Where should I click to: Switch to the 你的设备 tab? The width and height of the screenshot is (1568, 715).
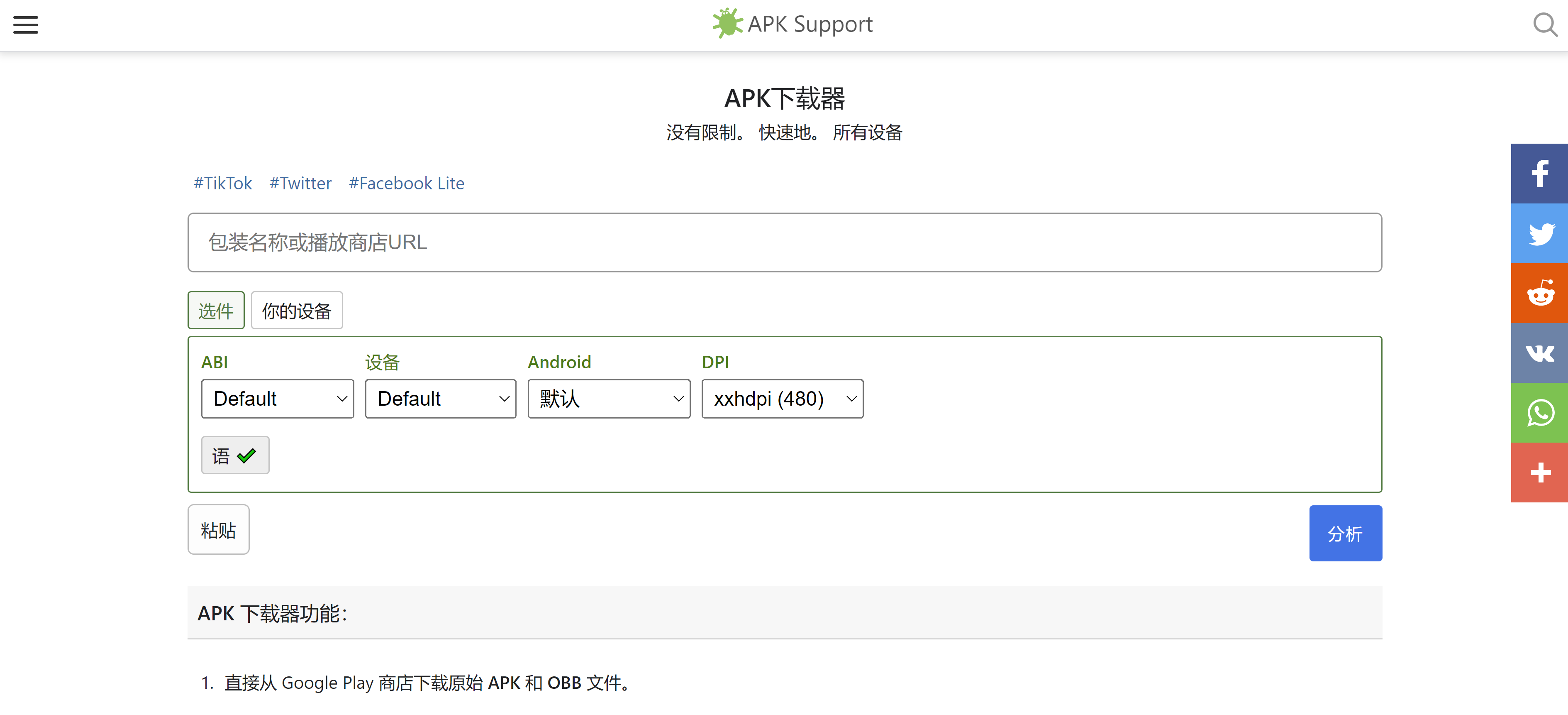(x=296, y=311)
